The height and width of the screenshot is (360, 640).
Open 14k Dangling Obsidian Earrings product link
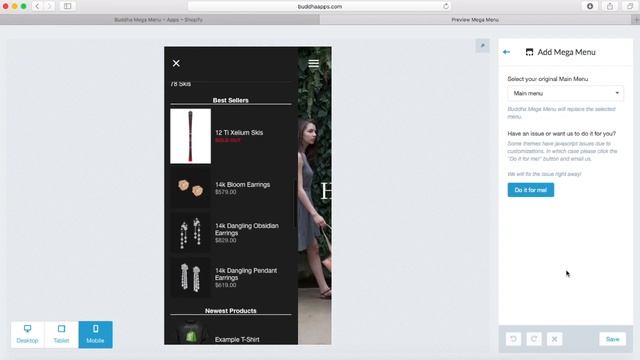click(x=247, y=229)
